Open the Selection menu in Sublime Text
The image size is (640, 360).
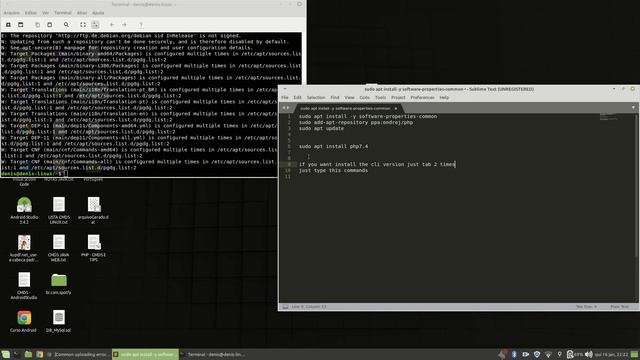click(x=316, y=98)
